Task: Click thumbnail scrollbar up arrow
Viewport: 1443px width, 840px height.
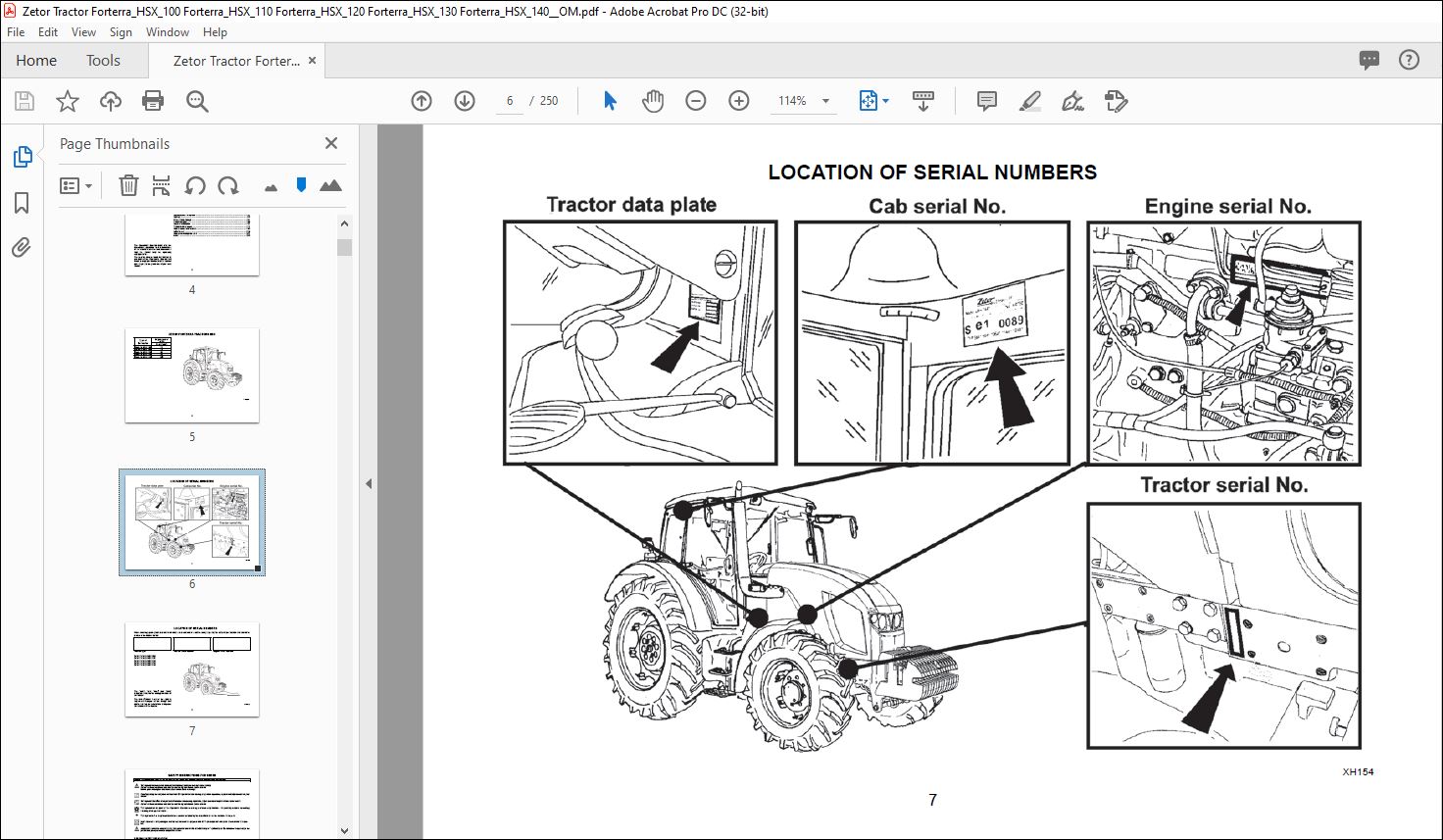Action: coord(344,223)
